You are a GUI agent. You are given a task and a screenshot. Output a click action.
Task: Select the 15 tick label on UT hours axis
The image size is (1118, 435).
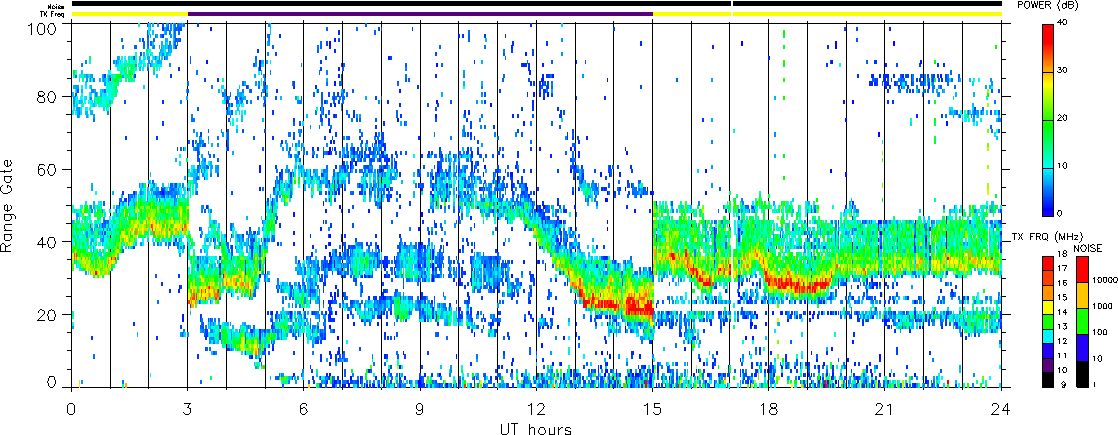click(652, 409)
